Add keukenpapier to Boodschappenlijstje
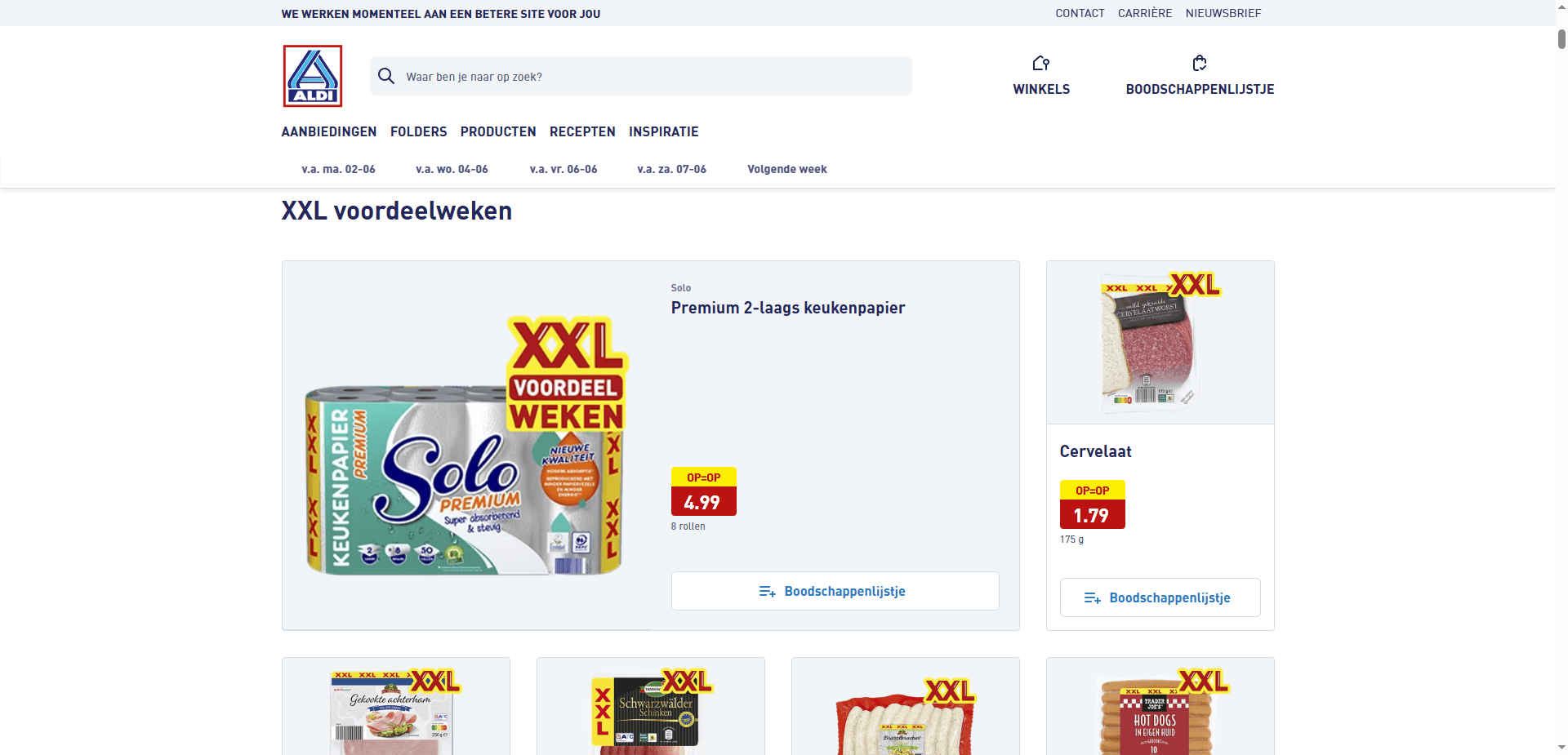 (835, 591)
